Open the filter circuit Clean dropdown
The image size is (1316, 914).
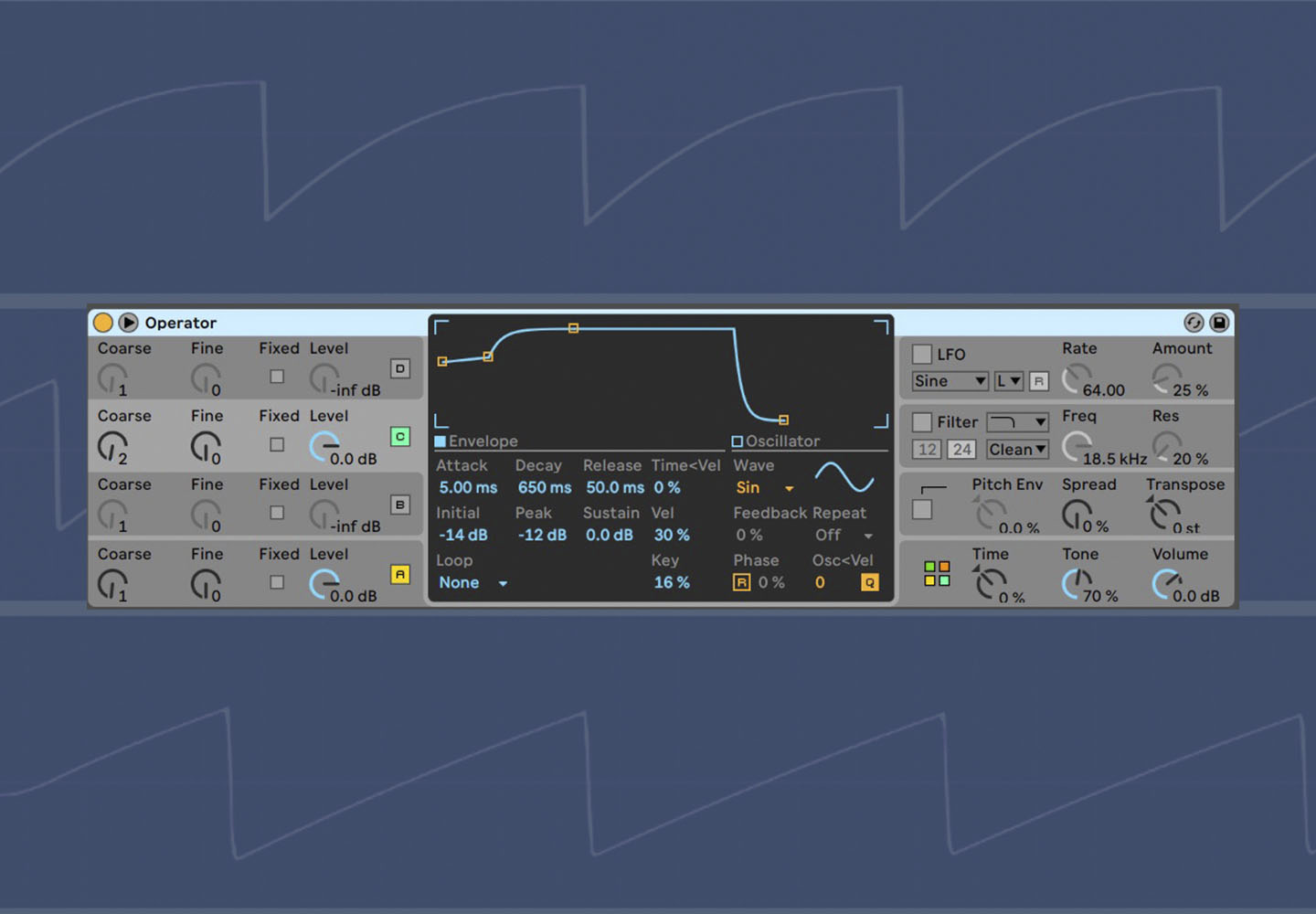pyautogui.click(x=1017, y=450)
